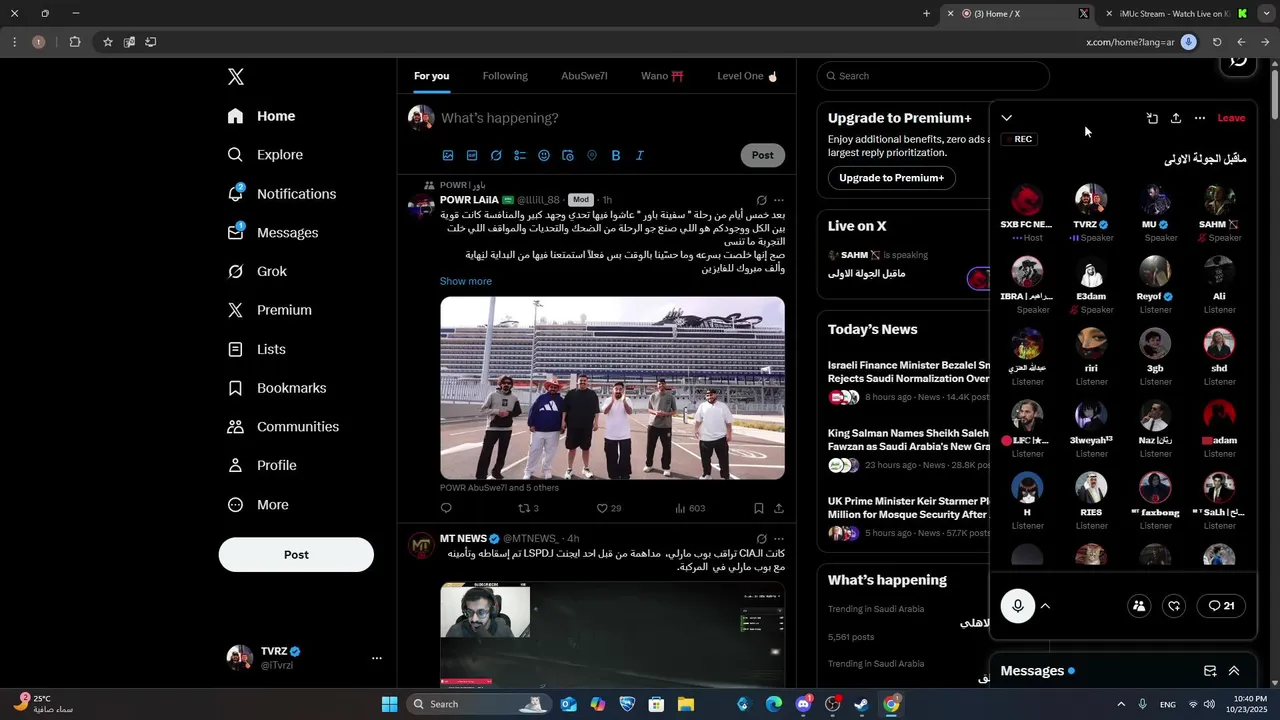Viewport: 1280px width, 720px height.
Task: Switch to the AbuSwe7l tab
Action: [584, 76]
